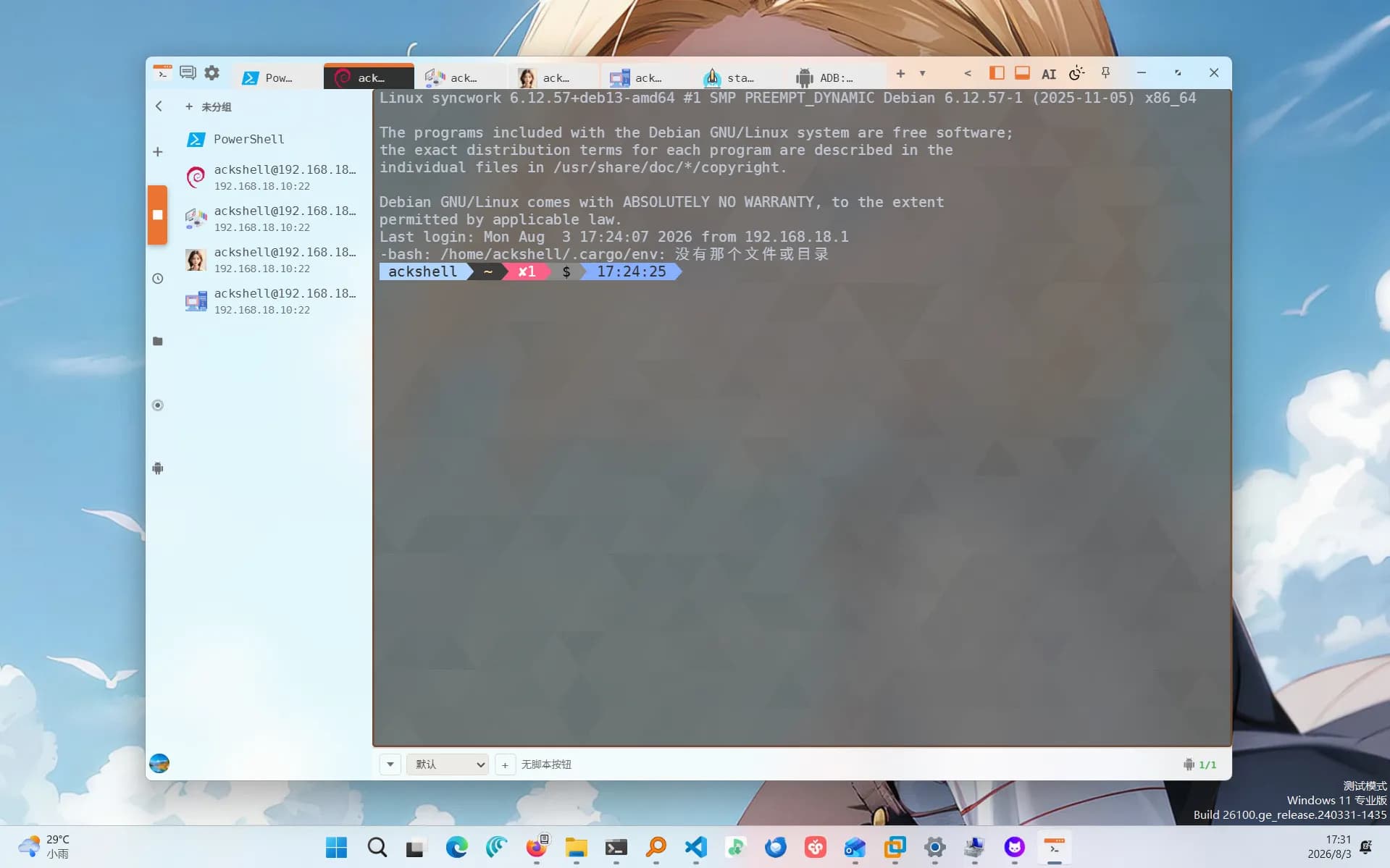Viewport: 1390px width, 868px height.
Task: Open Thunderbird from the taskbar
Action: pos(776,847)
